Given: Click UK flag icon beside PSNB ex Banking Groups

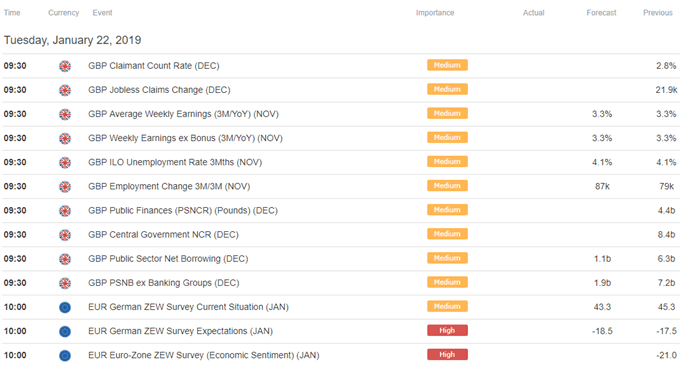Looking at the screenshot, I should point(65,283).
